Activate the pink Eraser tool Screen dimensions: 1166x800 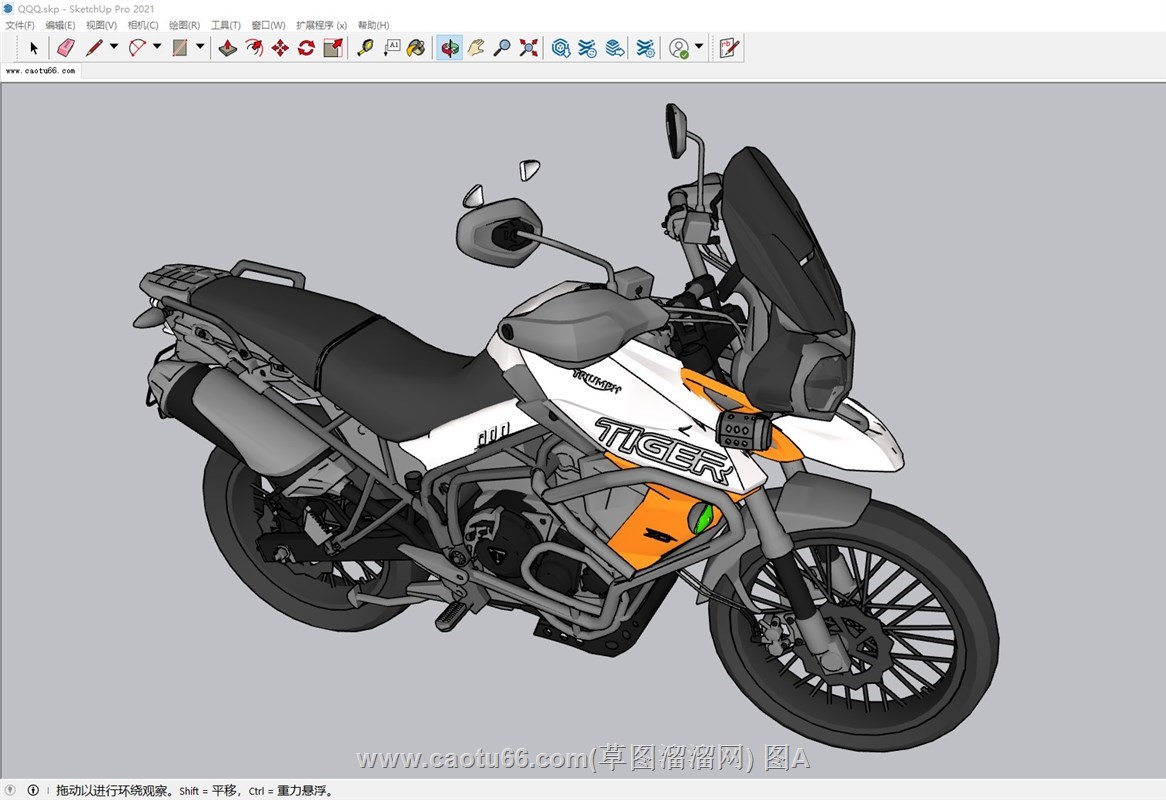[66, 48]
